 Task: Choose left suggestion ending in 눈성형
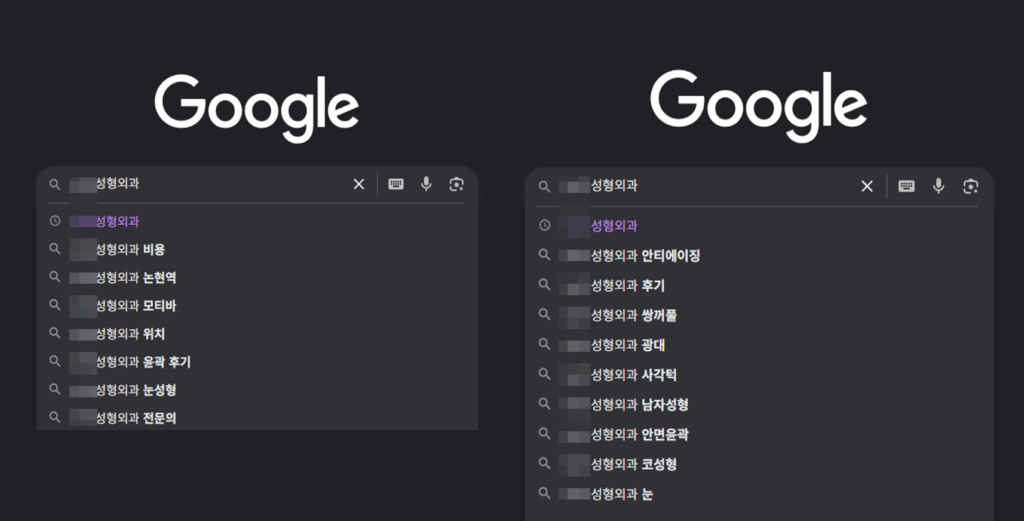[257, 390]
